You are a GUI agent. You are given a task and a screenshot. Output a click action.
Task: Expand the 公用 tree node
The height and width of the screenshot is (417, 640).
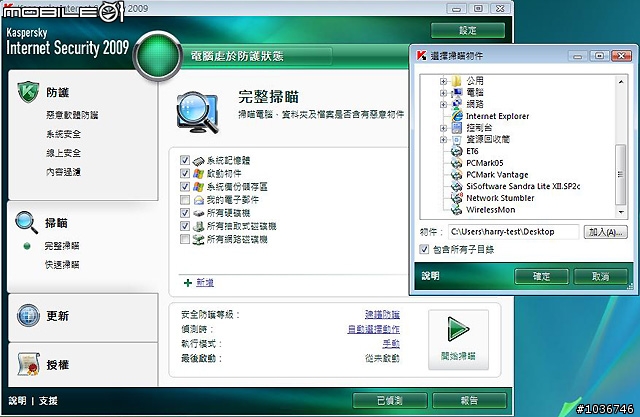pyautogui.click(x=444, y=81)
